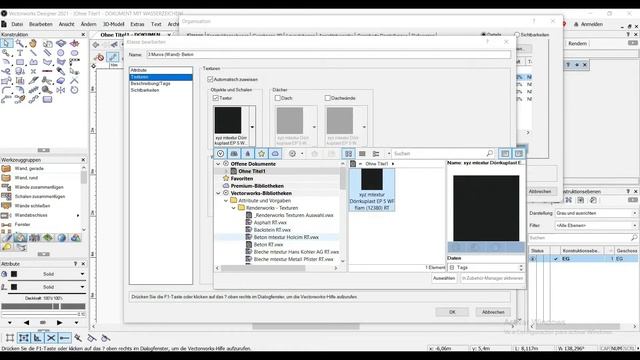Open the cloud libraries filter in resource toolbar
The width and height of the screenshot is (640, 360).
pyautogui.click(x=275, y=153)
